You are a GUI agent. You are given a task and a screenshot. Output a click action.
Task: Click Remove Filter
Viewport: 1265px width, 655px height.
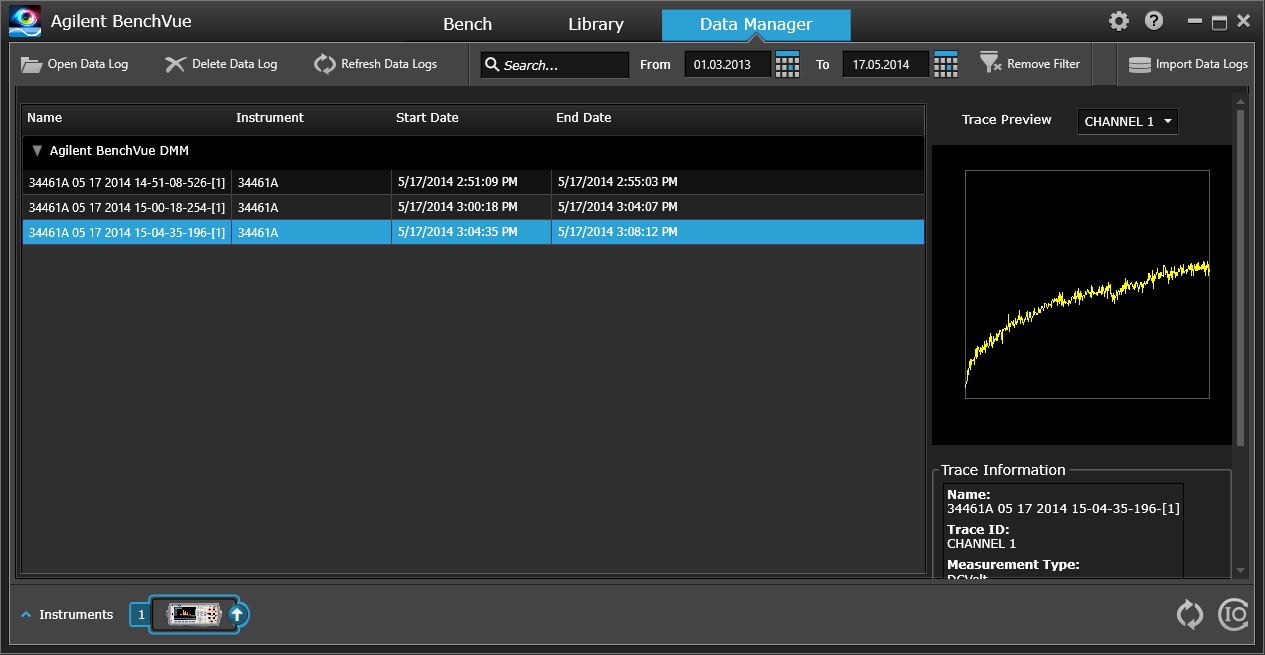click(1030, 64)
